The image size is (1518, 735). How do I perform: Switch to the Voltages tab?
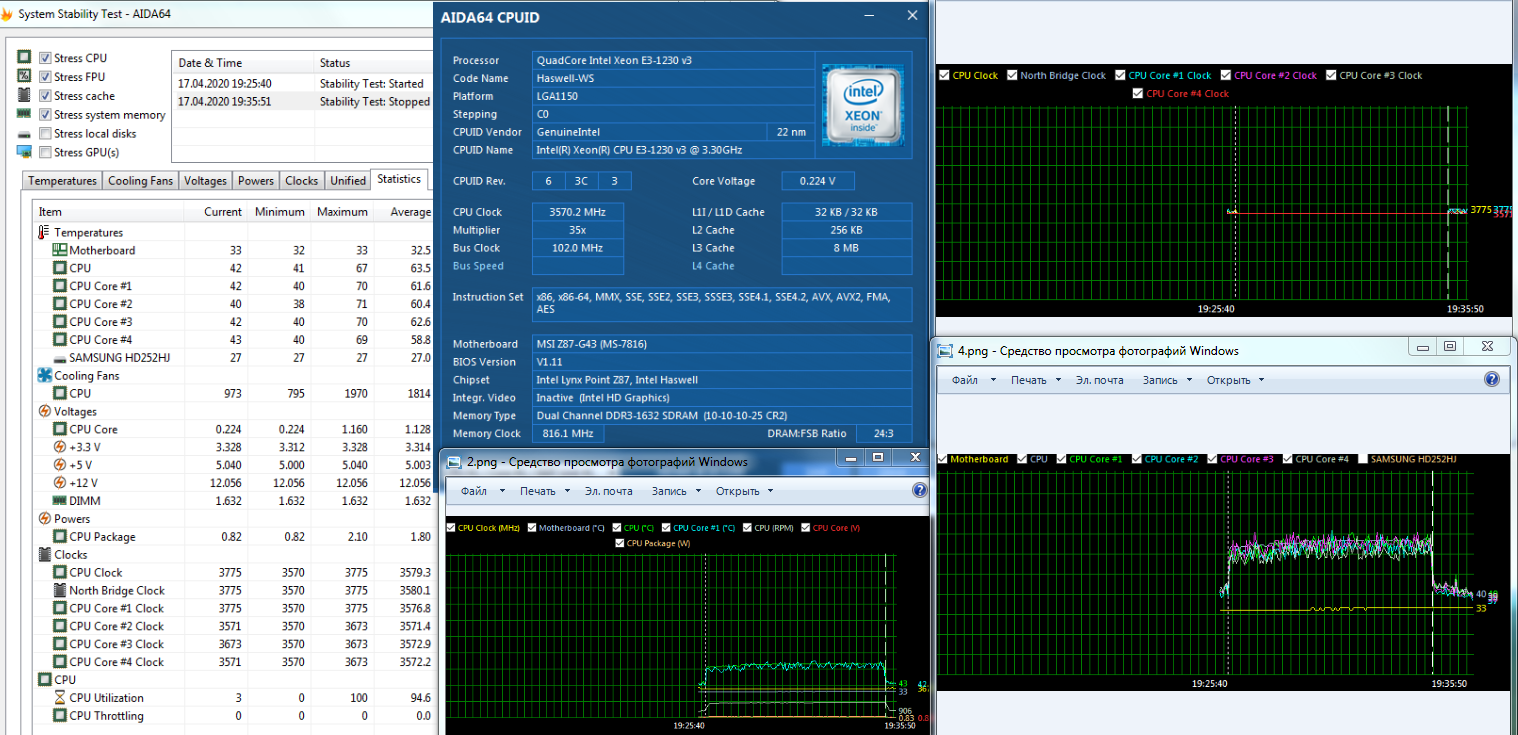point(206,181)
